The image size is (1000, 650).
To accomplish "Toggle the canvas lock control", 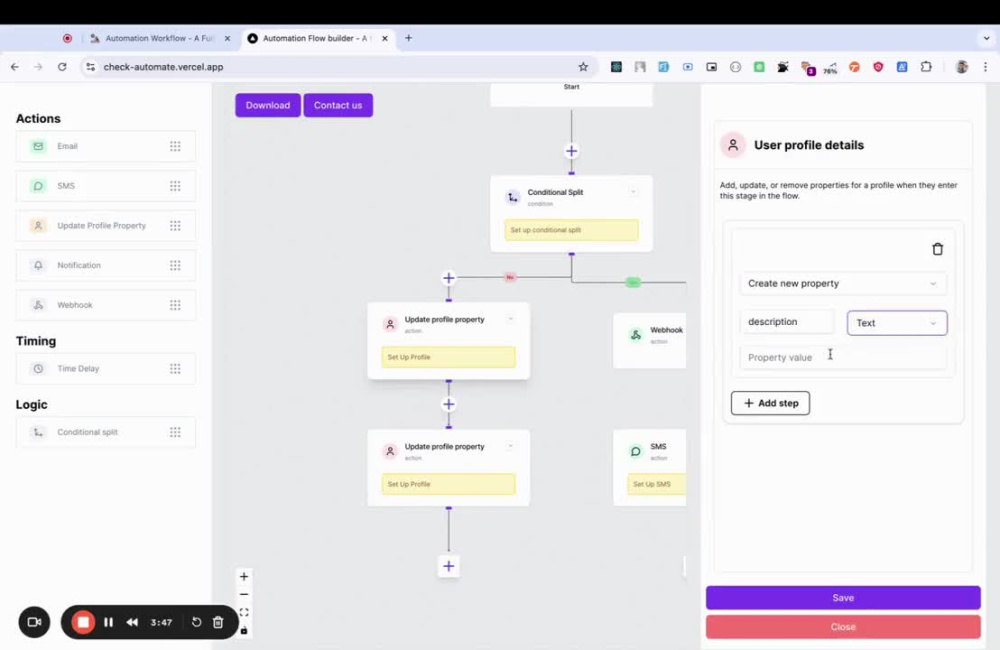I will [x=244, y=630].
